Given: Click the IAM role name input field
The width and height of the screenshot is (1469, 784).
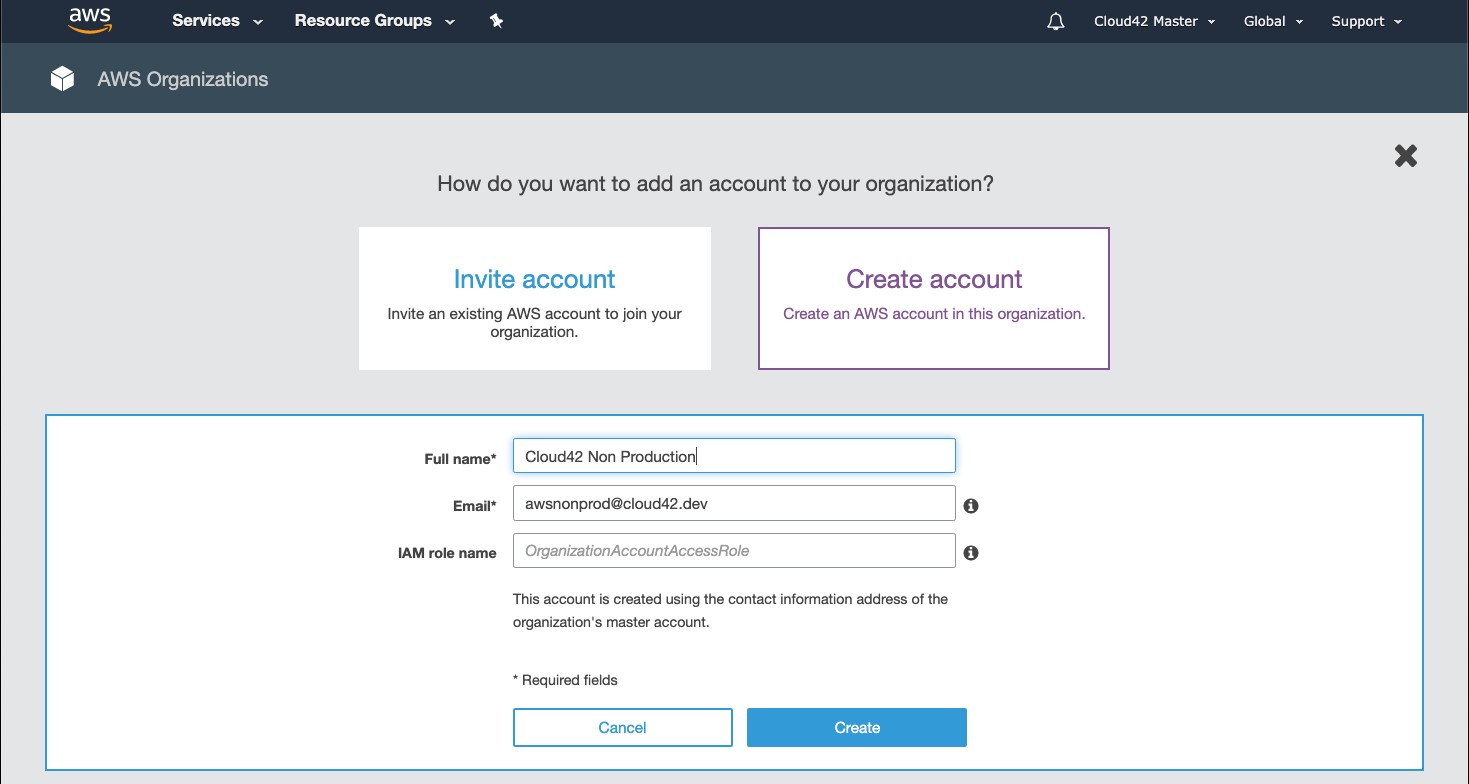Looking at the screenshot, I should 733,550.
